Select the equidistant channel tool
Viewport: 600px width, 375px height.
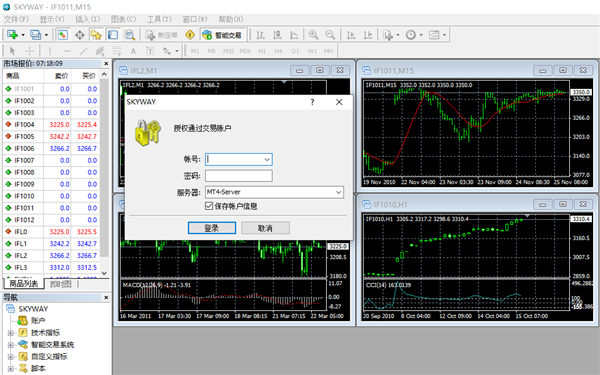pos(100,51)
